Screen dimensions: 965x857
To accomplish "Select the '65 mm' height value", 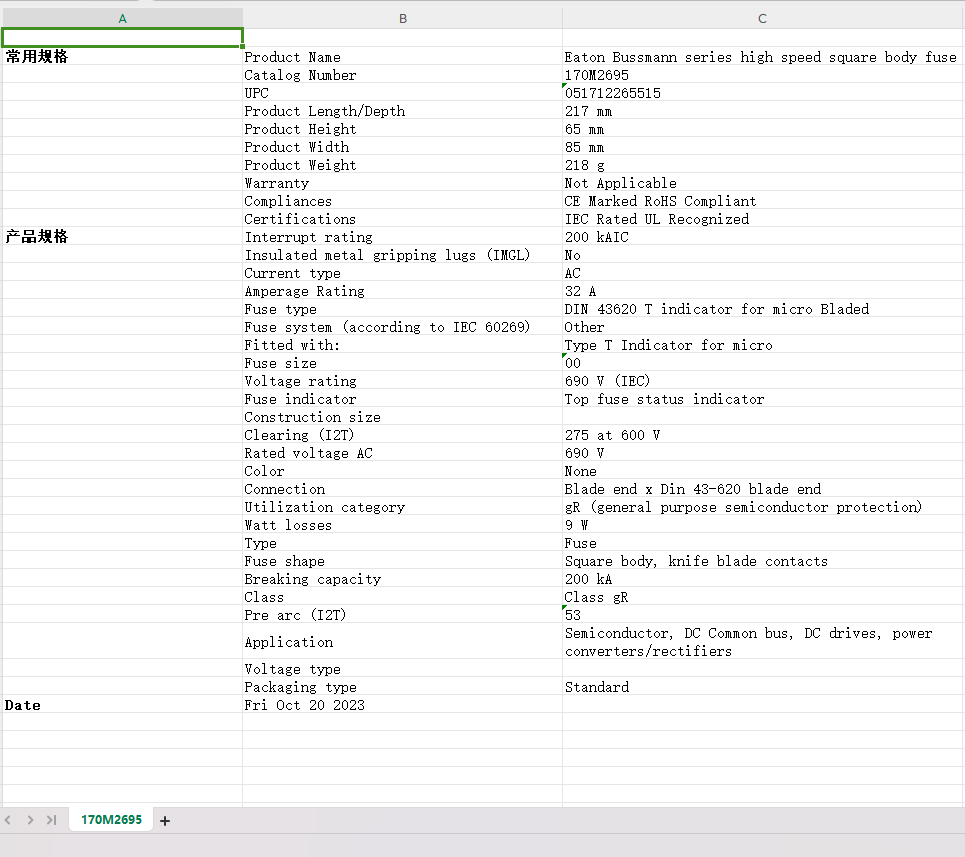I will [x=763, y=129].
